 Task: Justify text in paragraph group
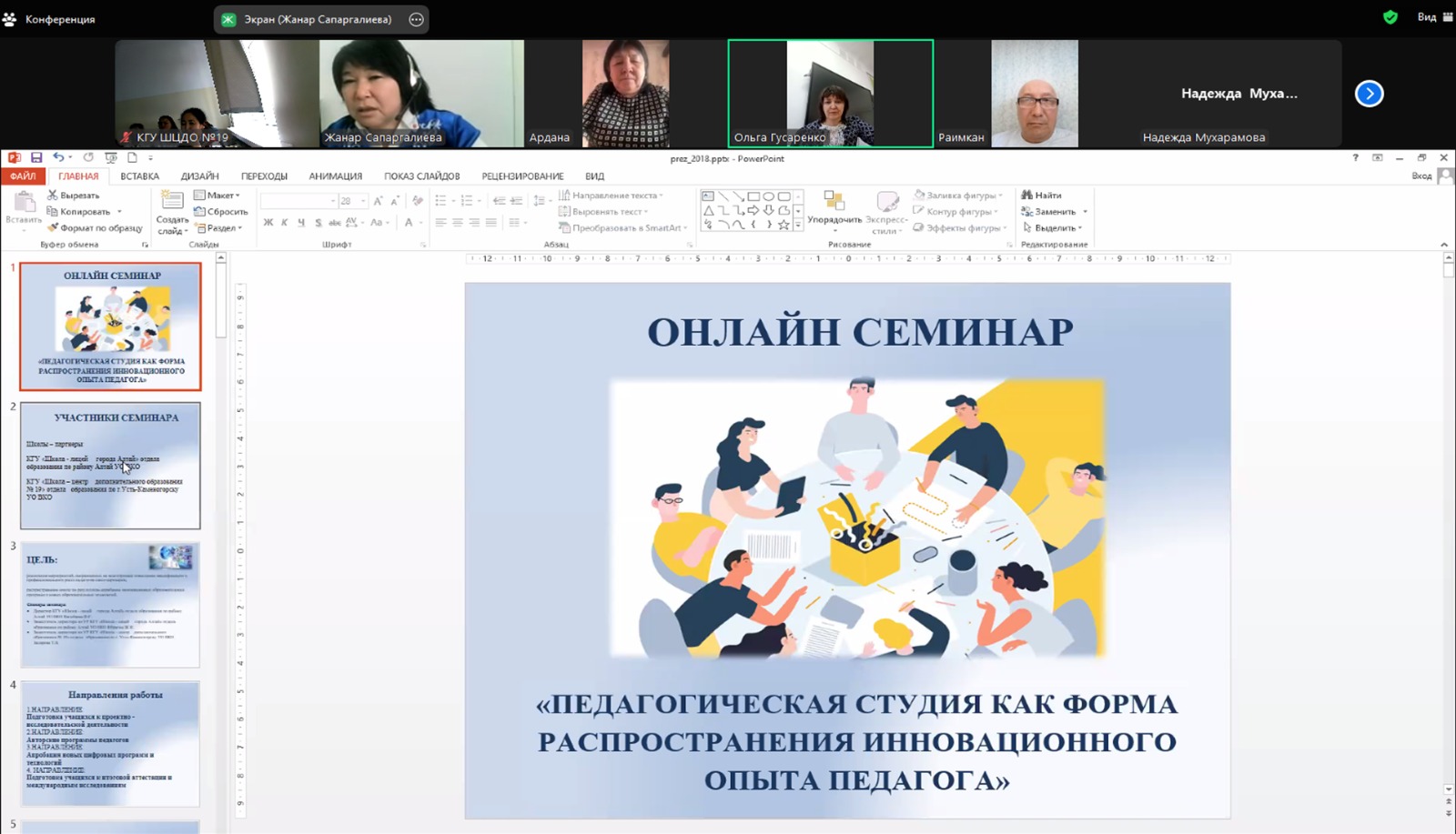491,222
